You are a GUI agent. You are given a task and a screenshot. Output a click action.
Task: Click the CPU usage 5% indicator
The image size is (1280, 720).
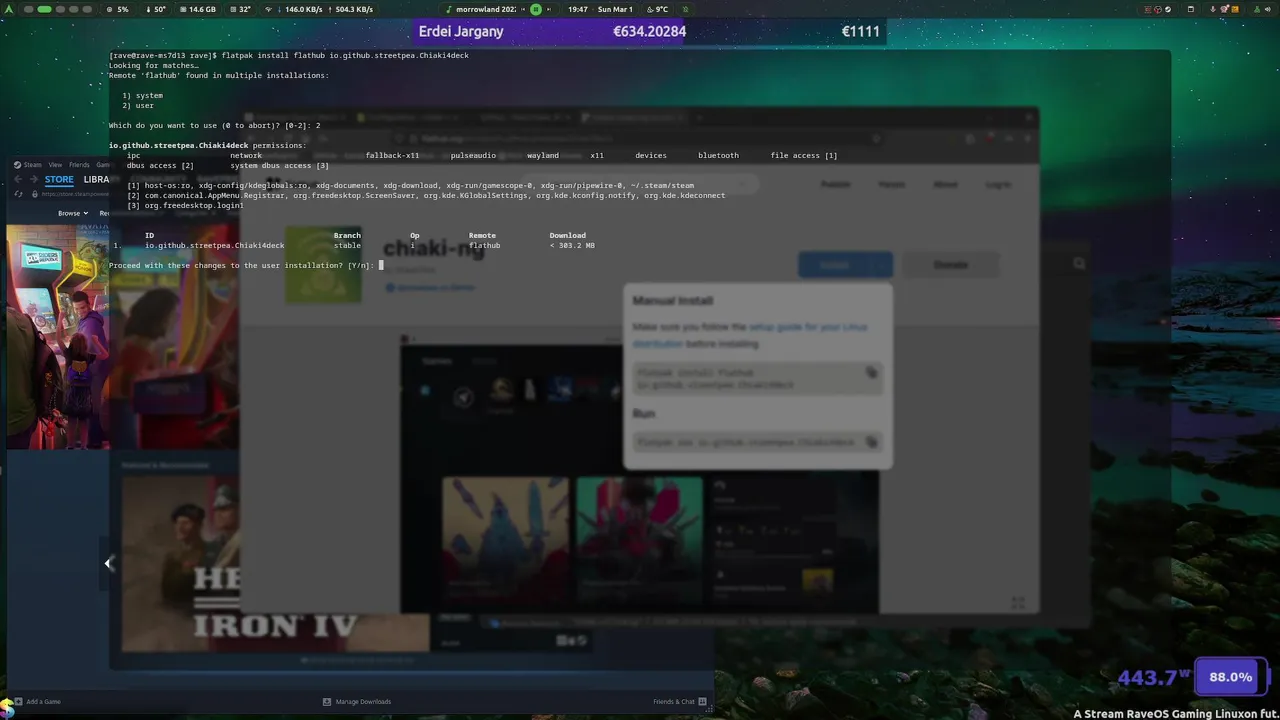point(117,9)
